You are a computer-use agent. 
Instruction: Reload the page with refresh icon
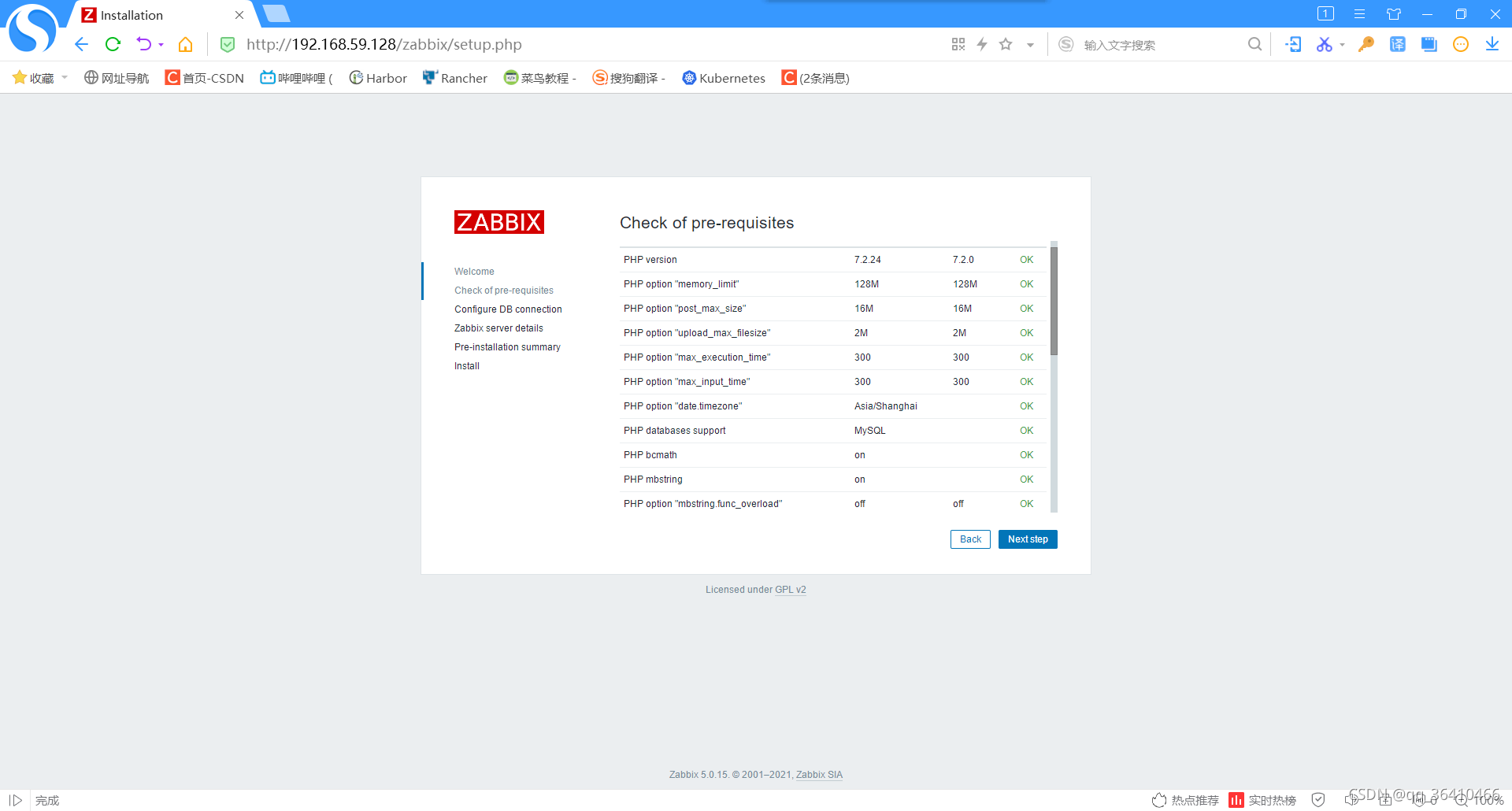tap(113, 45)
